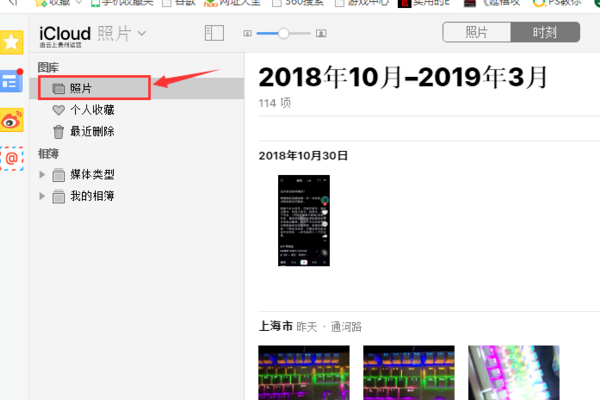Click the 上海市 location heading
This screenshot has width=600, height=400.
[276, 326]
